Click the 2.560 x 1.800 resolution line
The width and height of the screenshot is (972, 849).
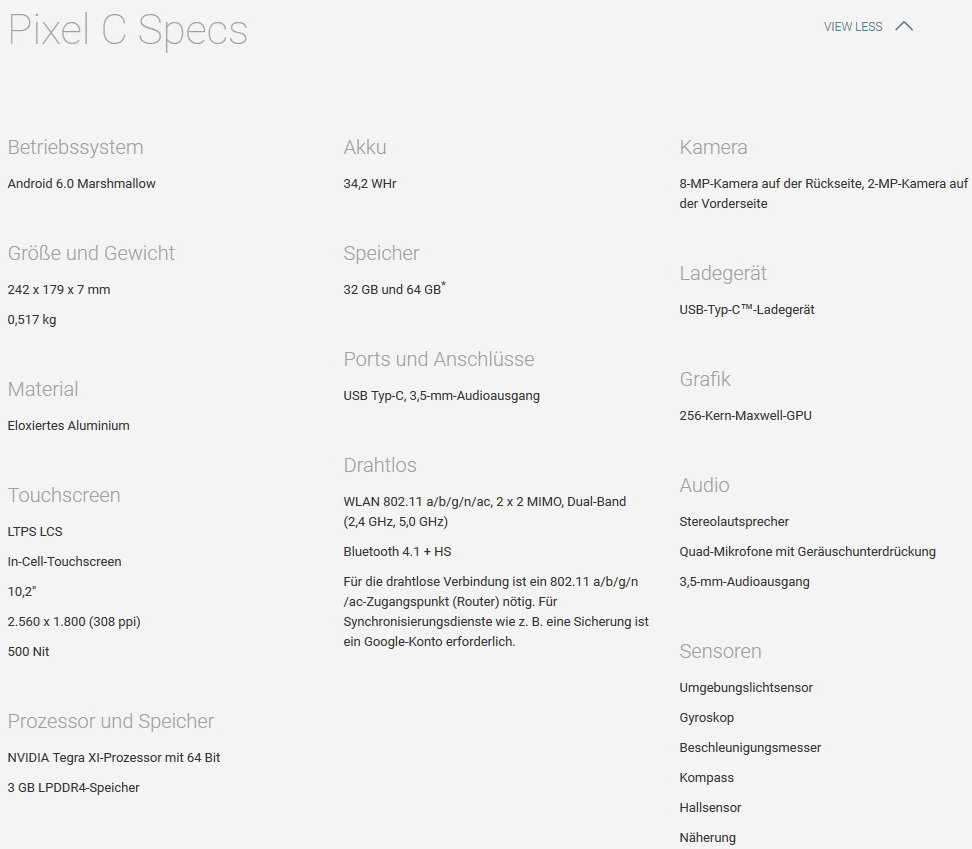(x=74, y=622)
